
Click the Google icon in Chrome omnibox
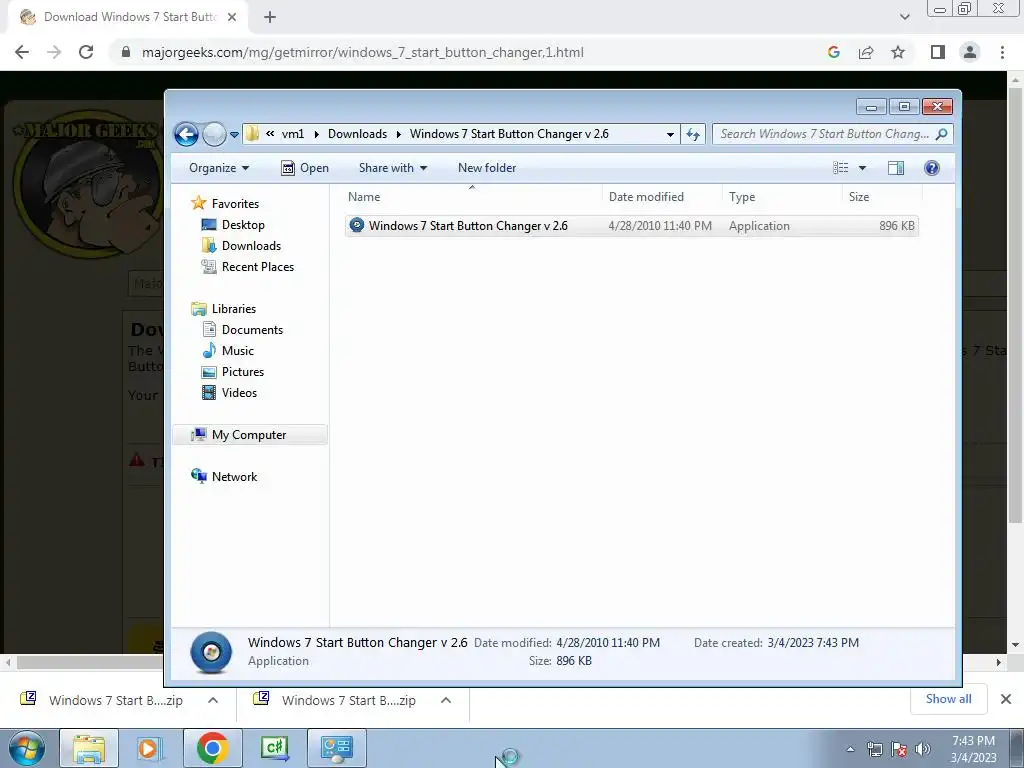(x=833, y=52)
